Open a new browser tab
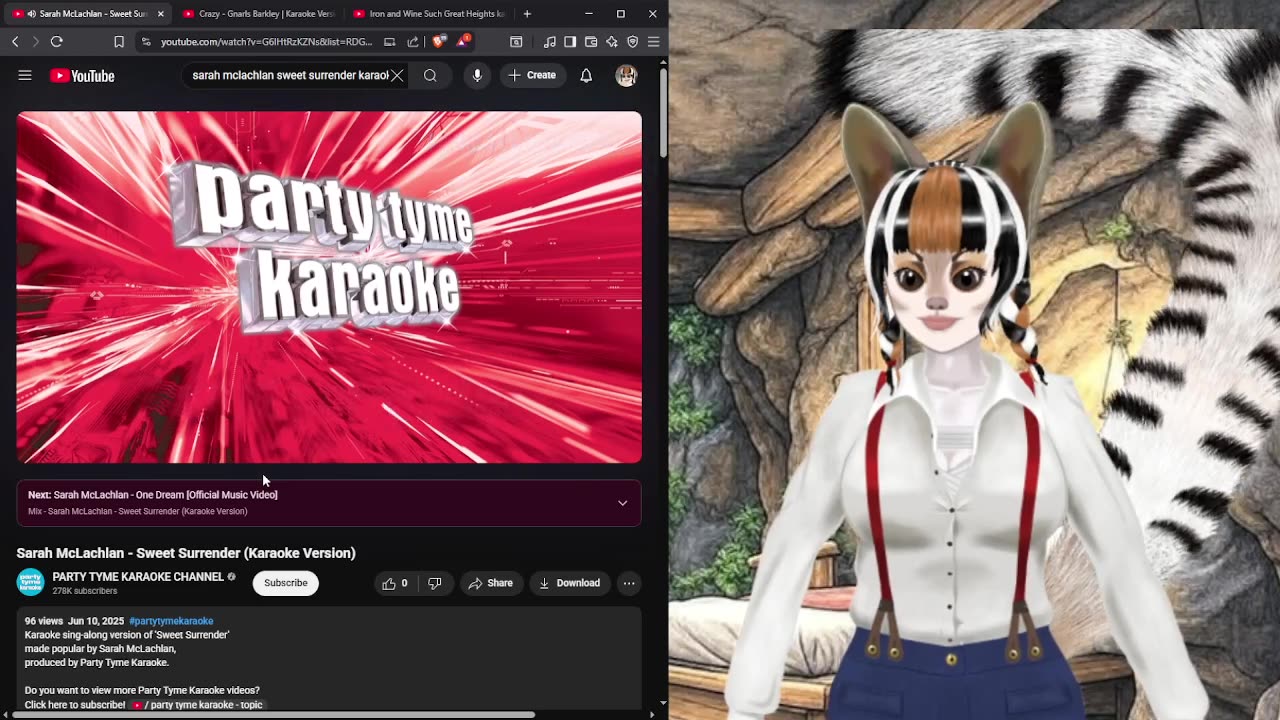The width and height of the screenshot is (1280, 720). coord(527,14)
